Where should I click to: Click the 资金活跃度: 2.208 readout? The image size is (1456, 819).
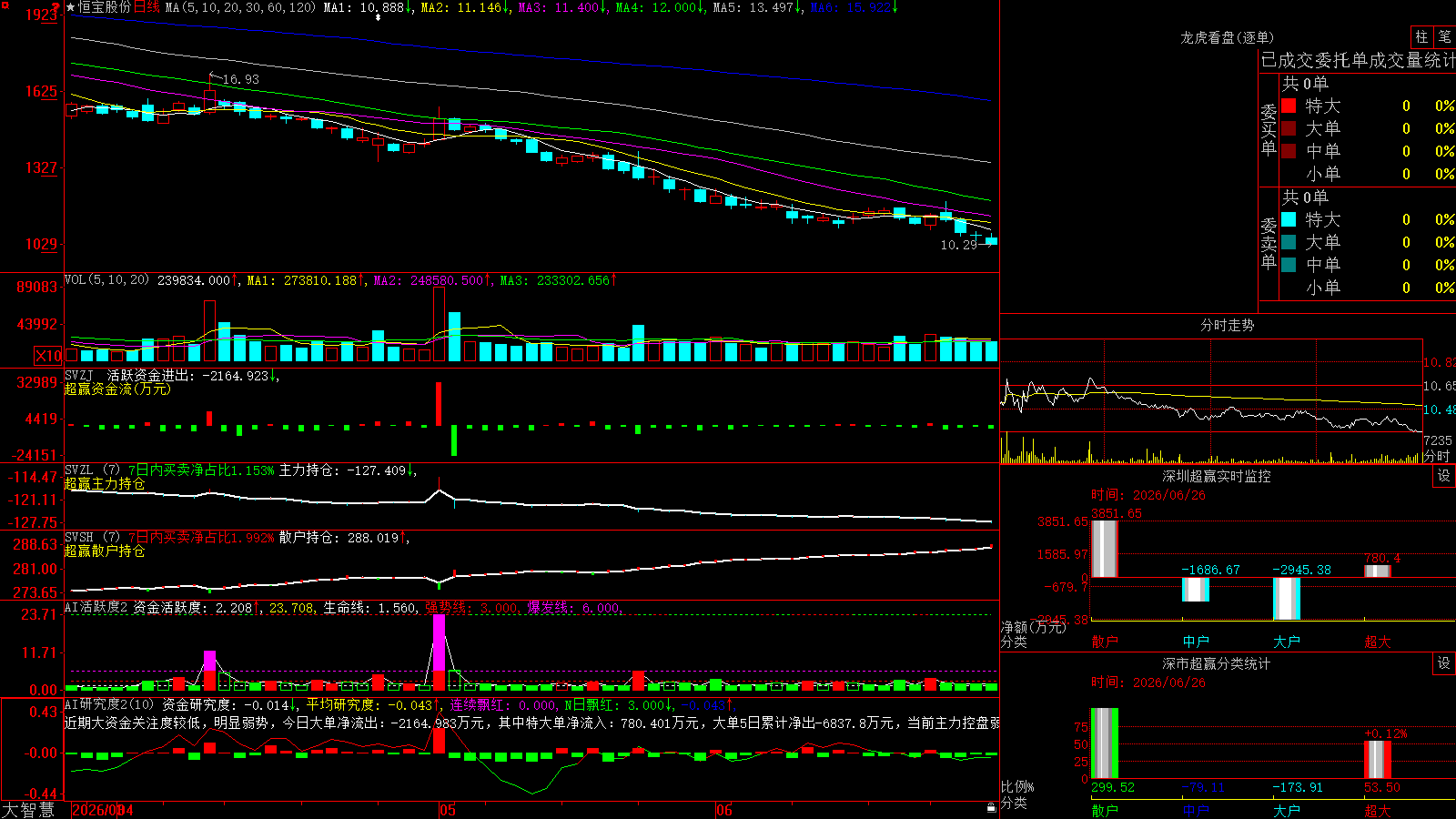click(x=197, y=608)
